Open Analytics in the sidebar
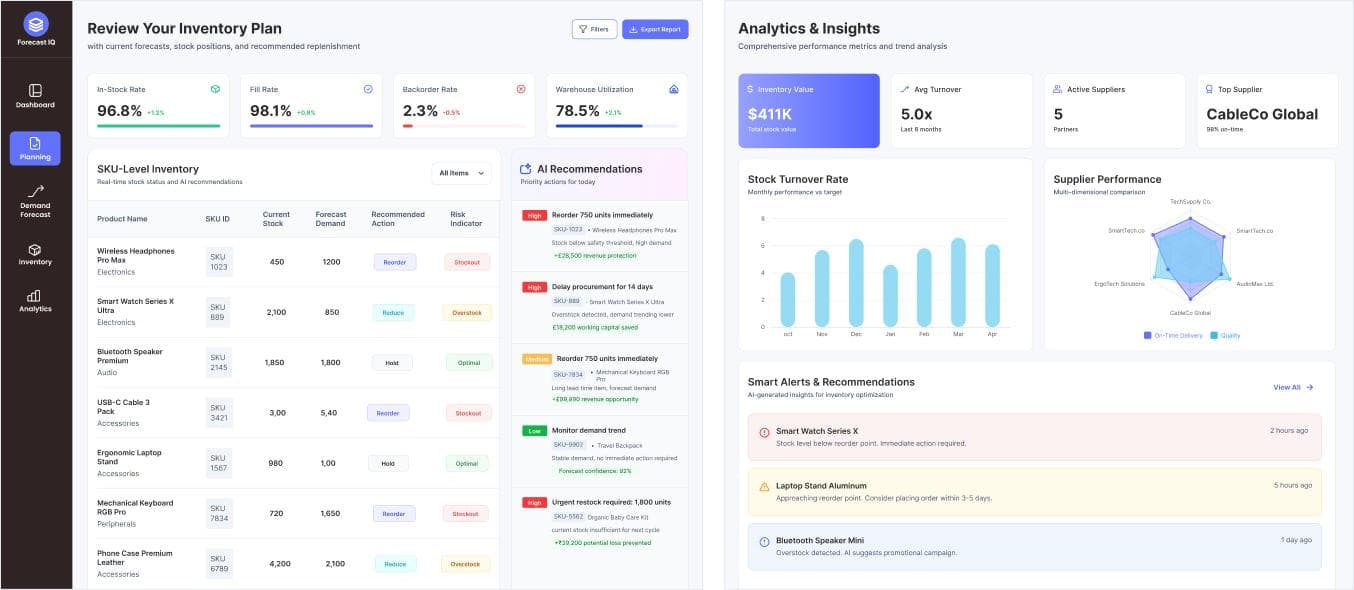Viewport: 1354px width, 590px height. point(35,301)
